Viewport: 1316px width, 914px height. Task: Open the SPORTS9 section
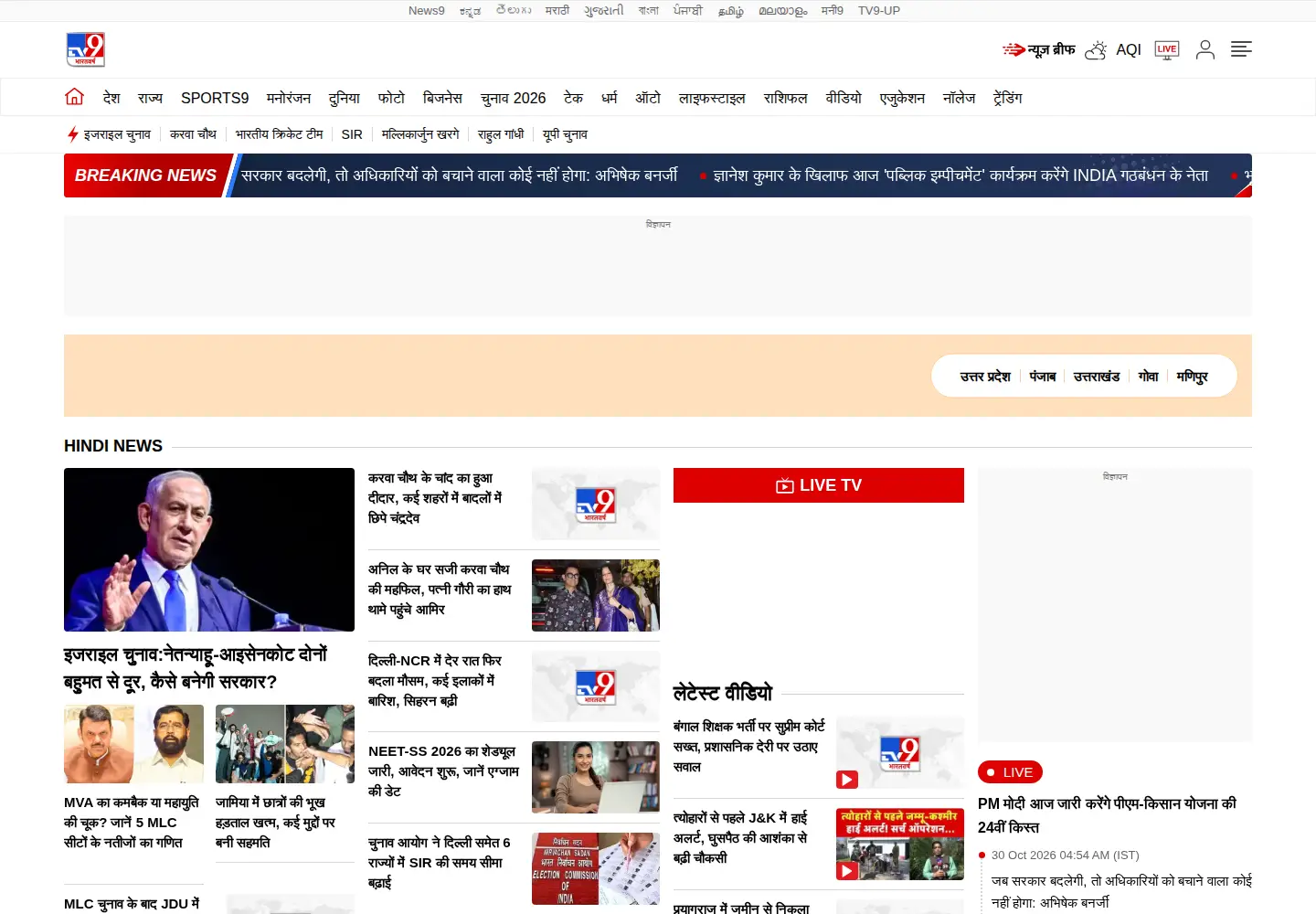tap(215, 98)
